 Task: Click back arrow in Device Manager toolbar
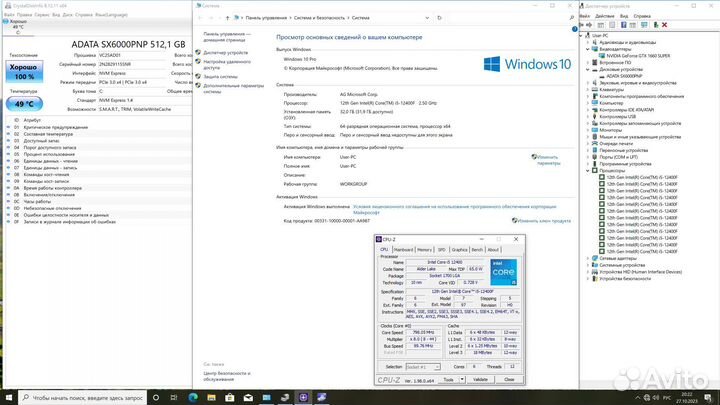(x=582, y=25)
